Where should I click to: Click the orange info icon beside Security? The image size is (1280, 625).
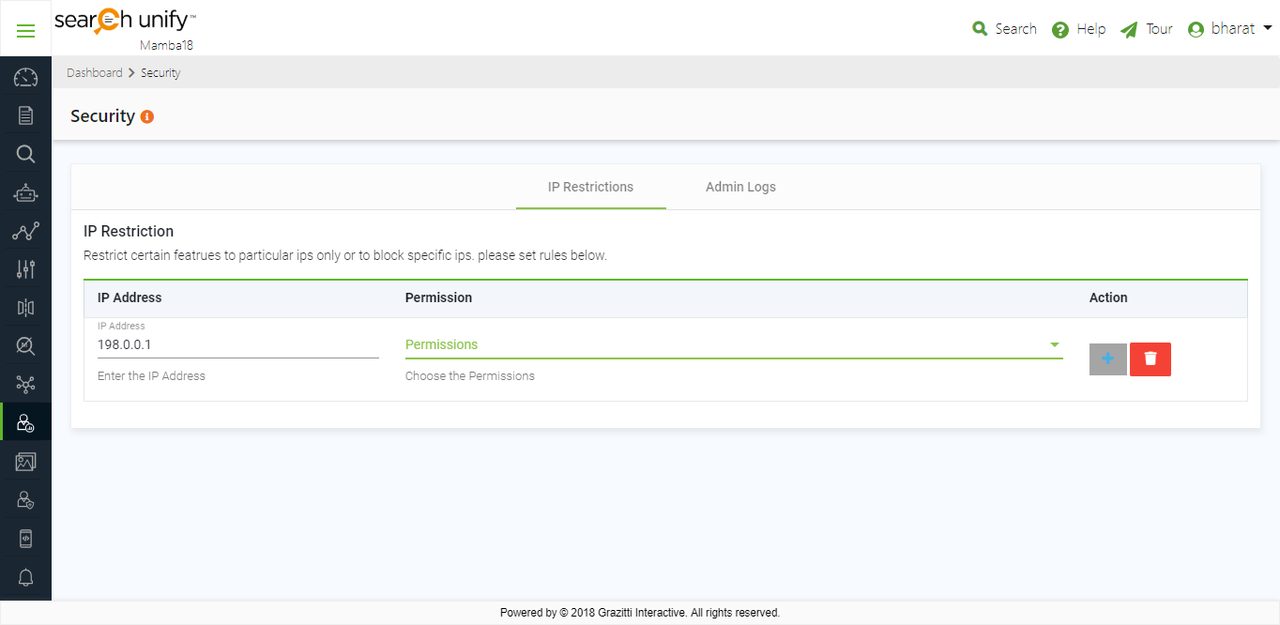click(147, 117)
